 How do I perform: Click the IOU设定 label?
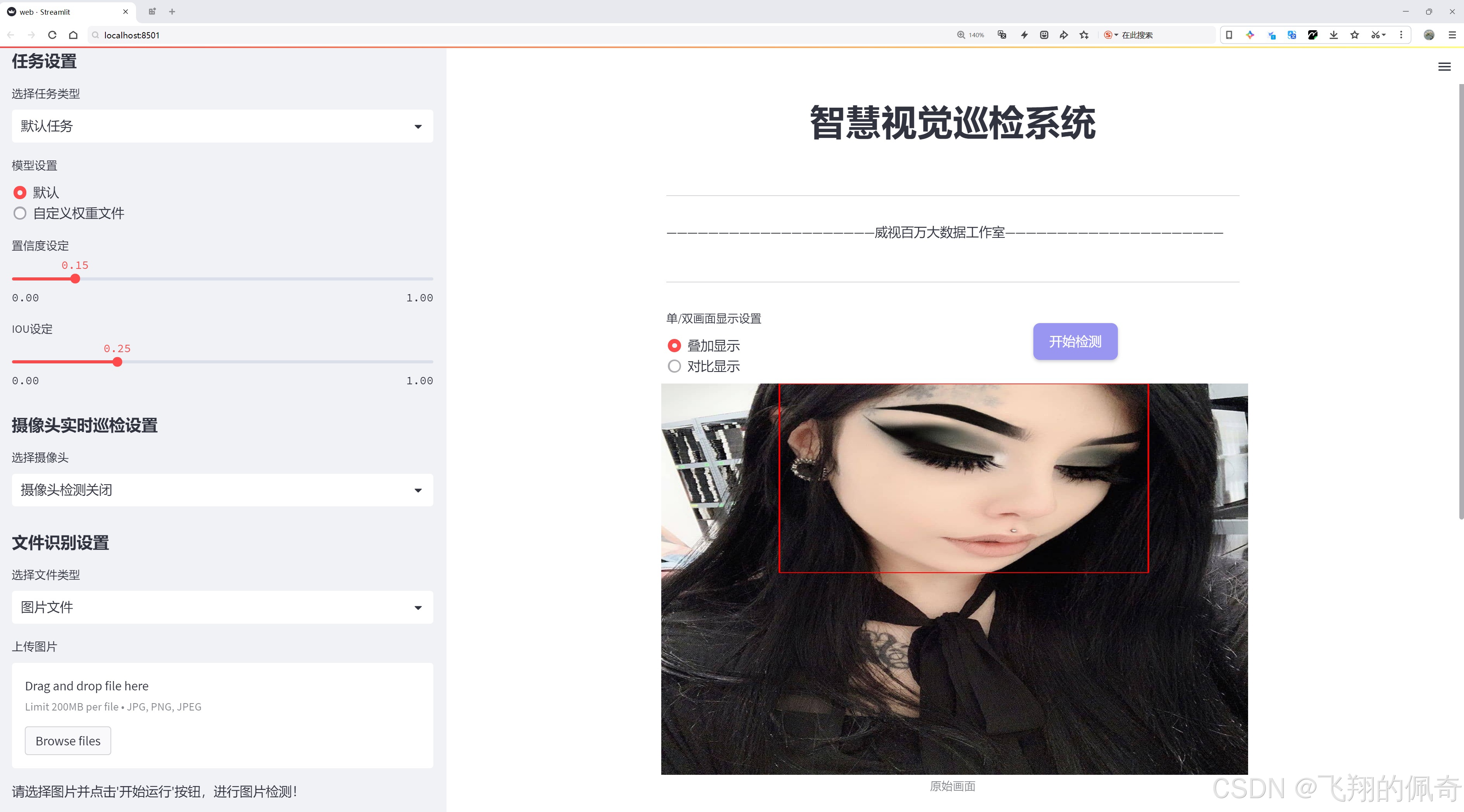(x=32, y=329)
